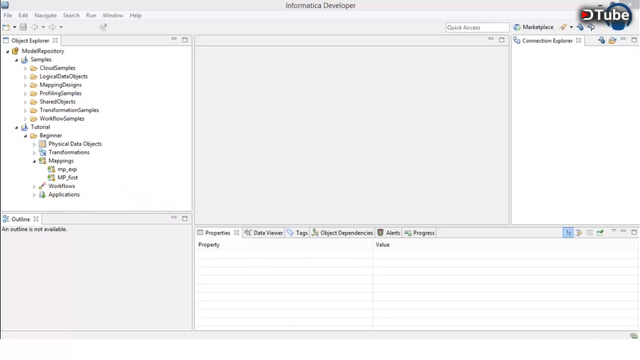Select the Transformations tree item
The height and width of the screenshot is (360, 640).
click(69, 152)
